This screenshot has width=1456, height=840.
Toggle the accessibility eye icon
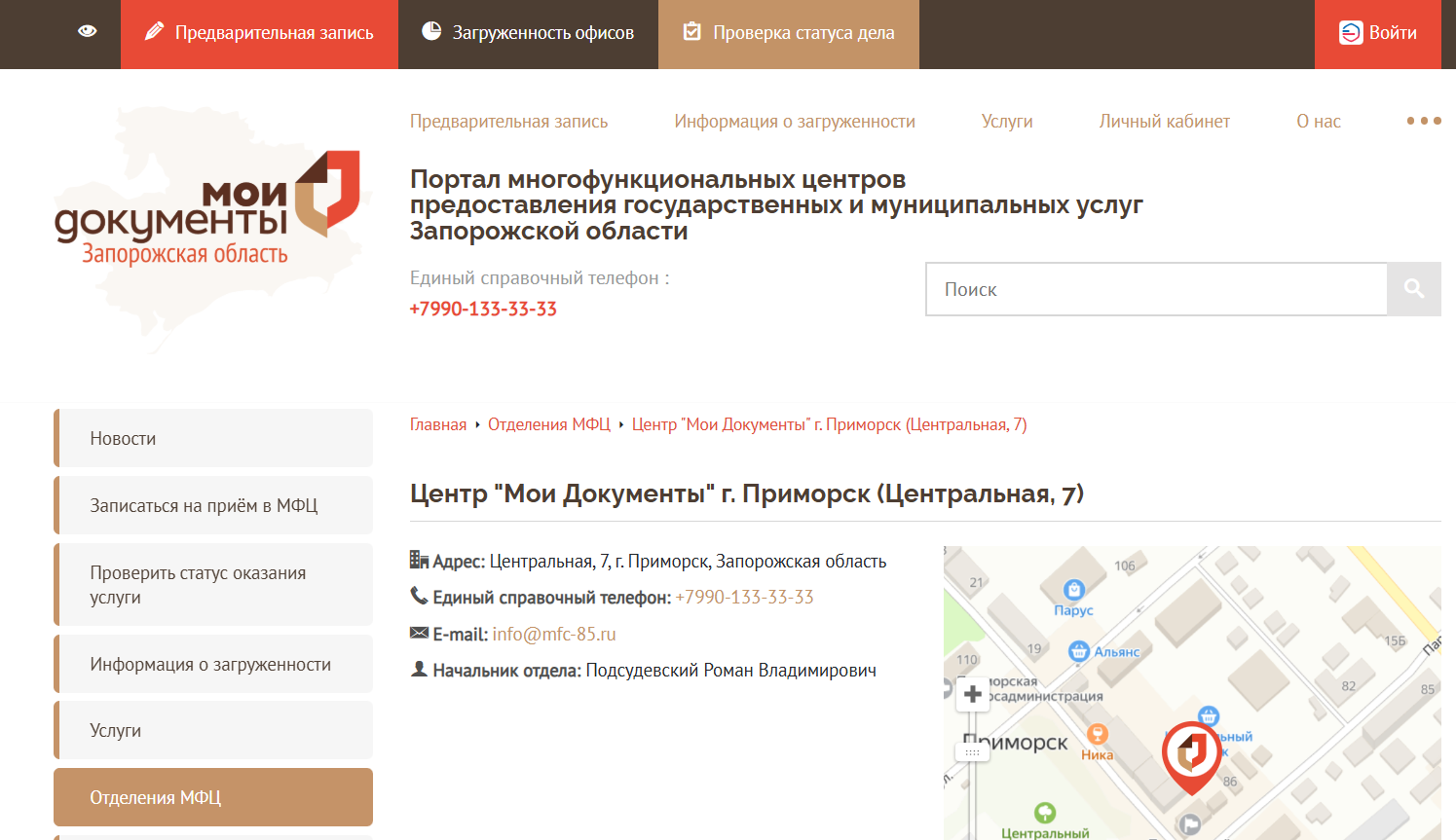click(86, 30)
